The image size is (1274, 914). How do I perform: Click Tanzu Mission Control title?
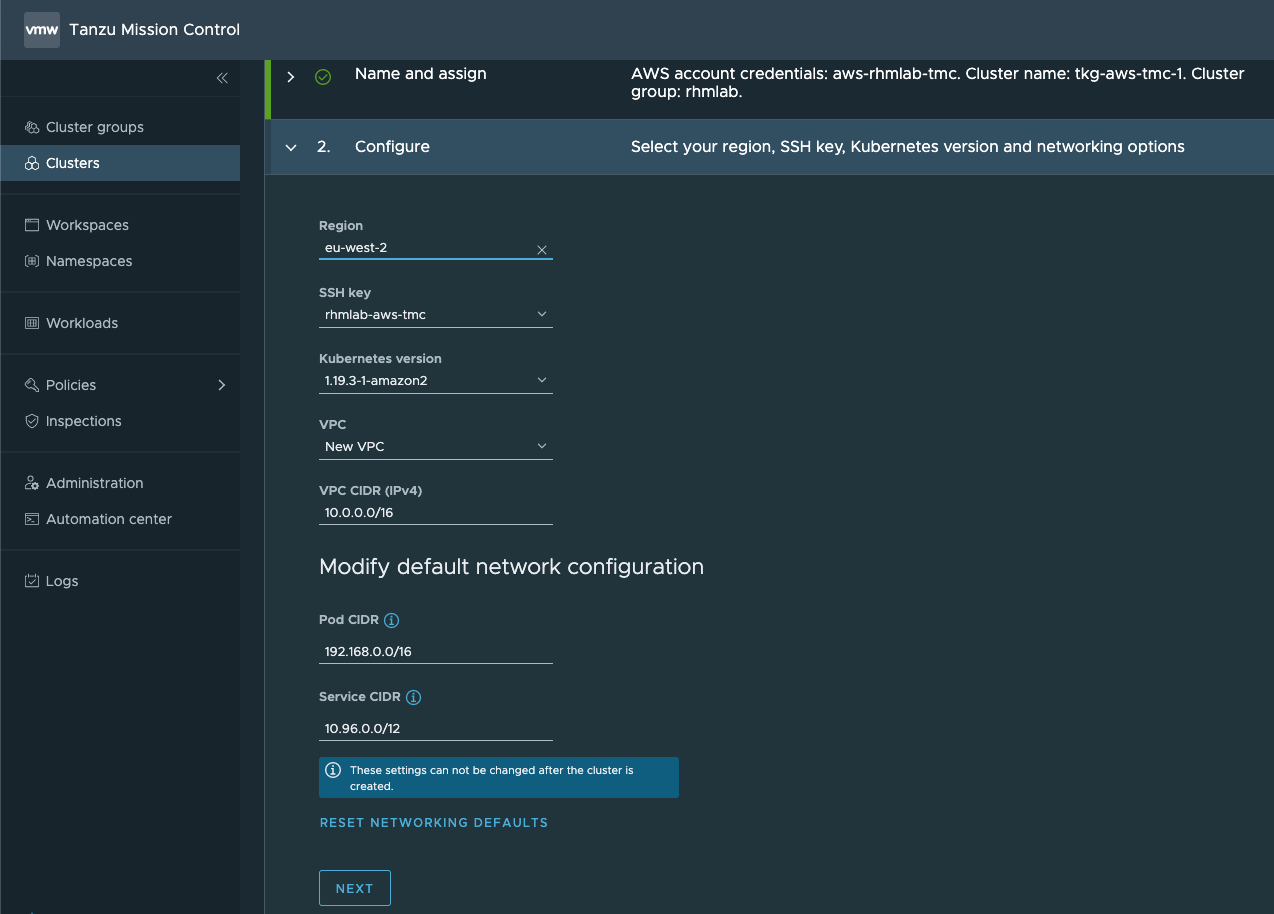154,30
